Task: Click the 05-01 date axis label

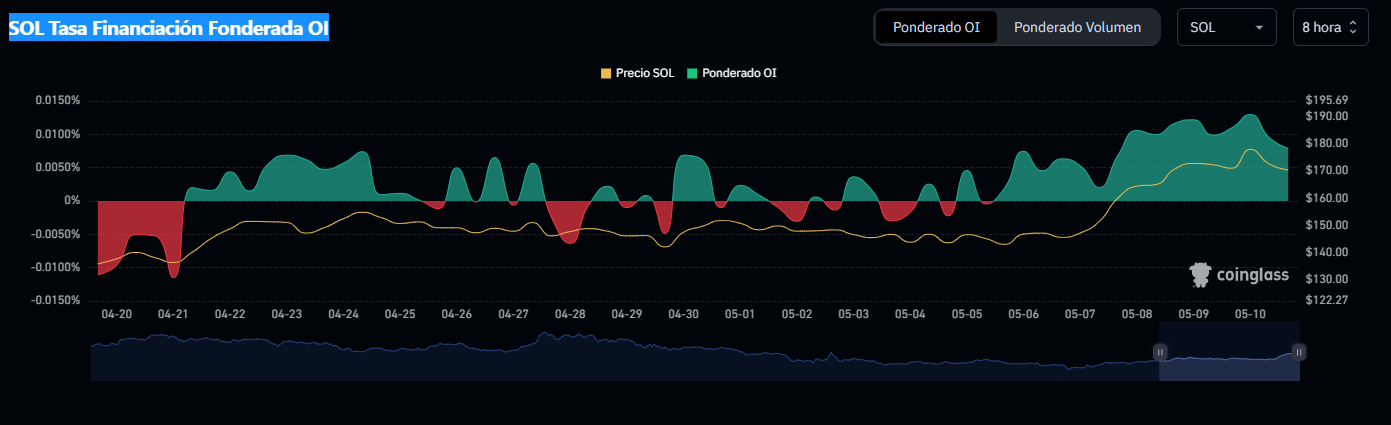Action: point(740,314)
